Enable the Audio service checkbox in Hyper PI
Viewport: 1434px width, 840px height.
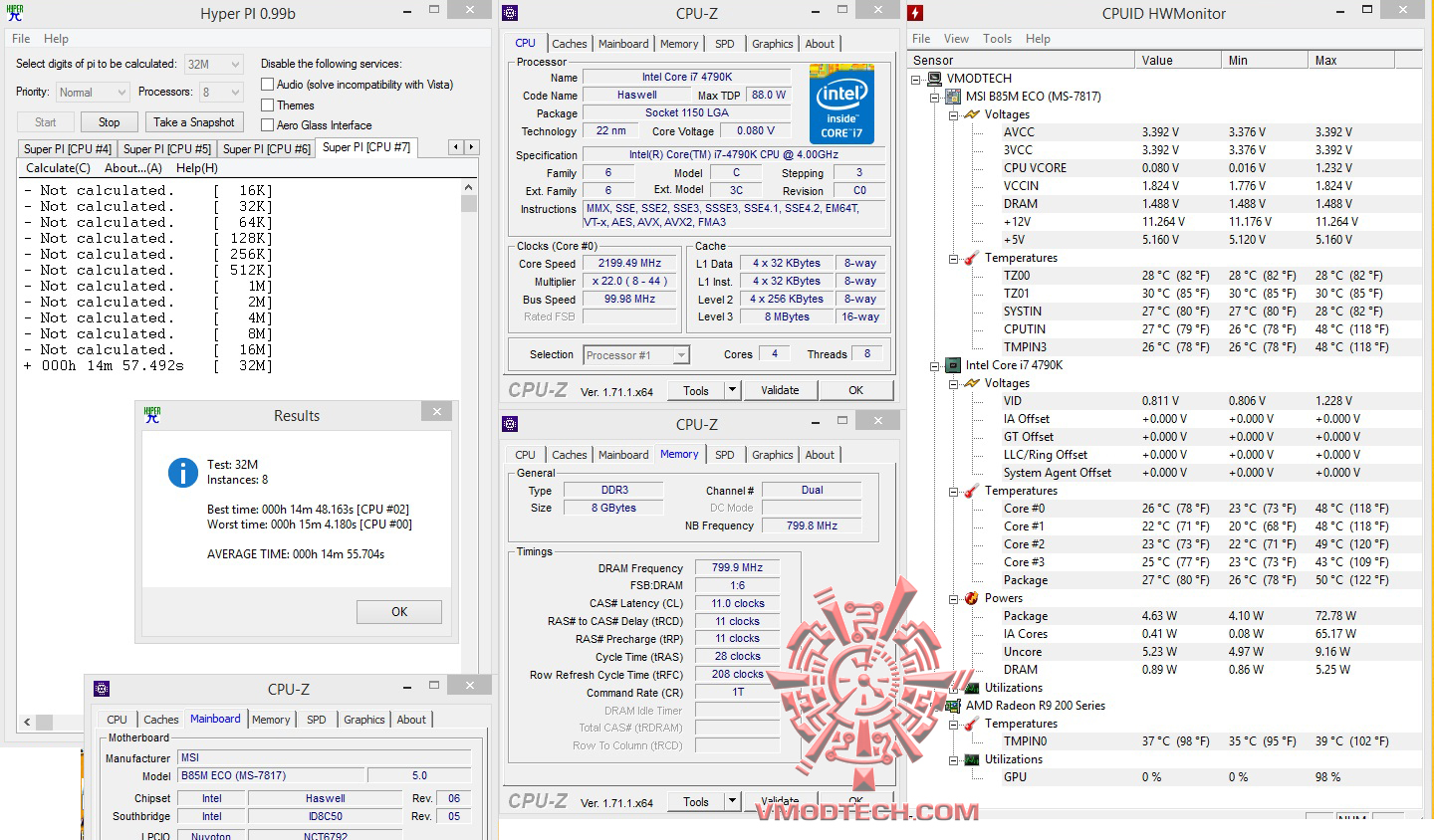267,85
